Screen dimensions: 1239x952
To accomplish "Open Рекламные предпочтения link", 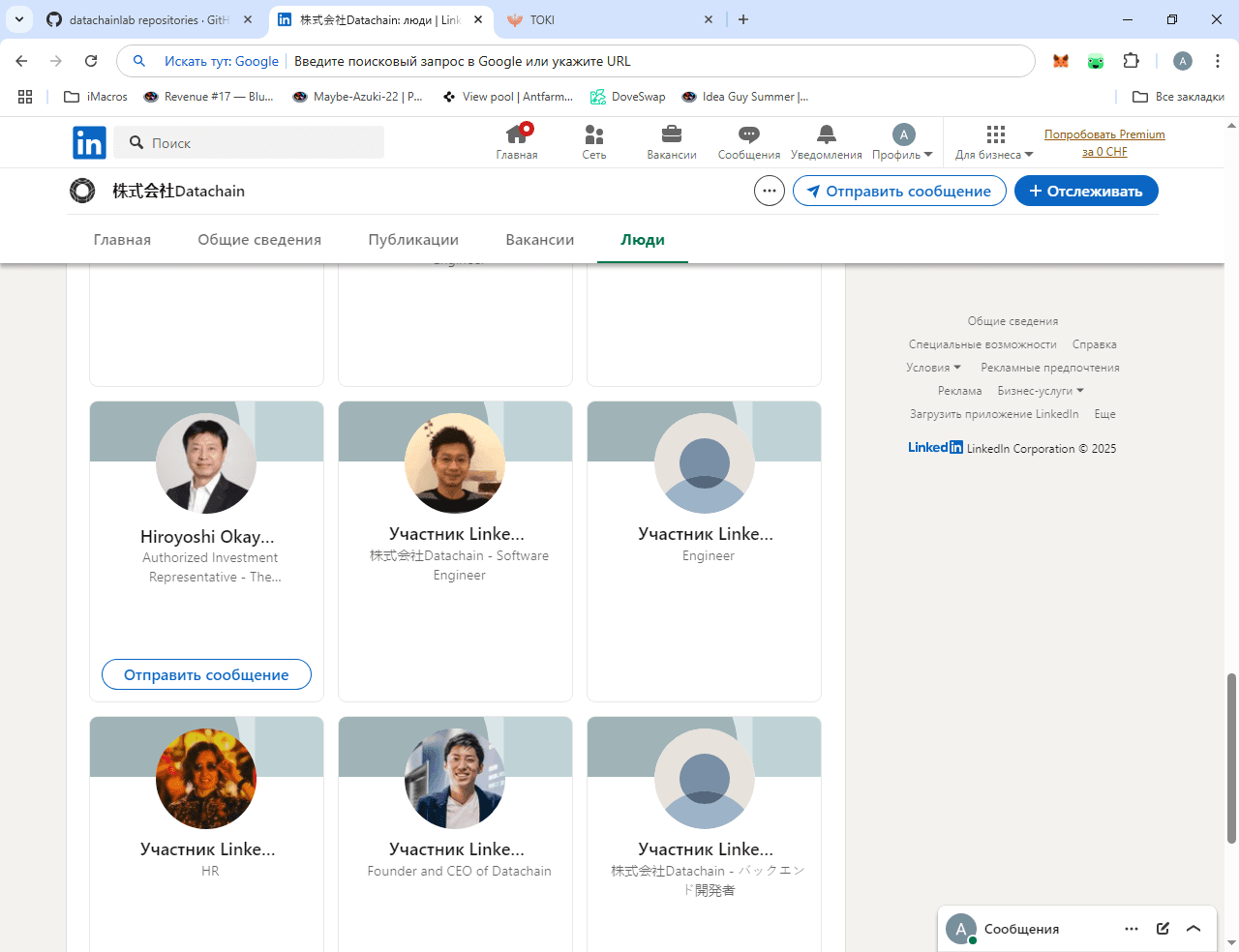I will click(x=1050, y=368).
